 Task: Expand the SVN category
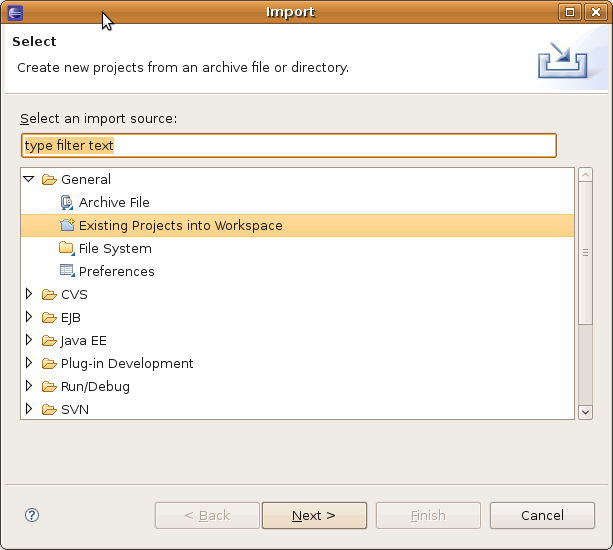[x=29, y=409]
